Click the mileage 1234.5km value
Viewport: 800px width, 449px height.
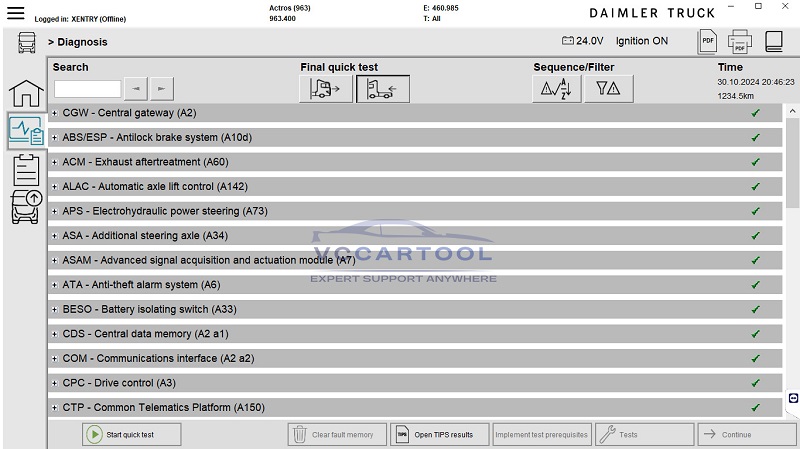coord(735,96)
